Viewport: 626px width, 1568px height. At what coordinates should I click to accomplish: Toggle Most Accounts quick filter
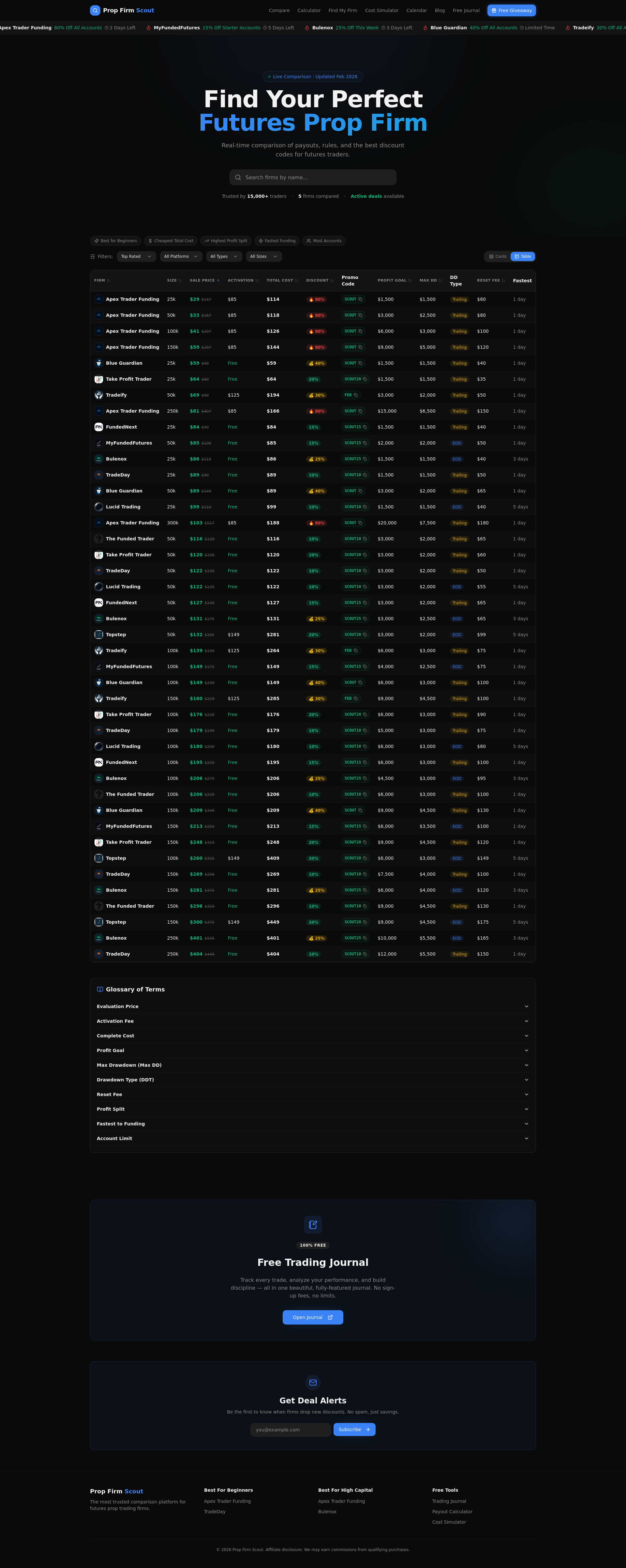pyautogui.click(x=324, y=241)
